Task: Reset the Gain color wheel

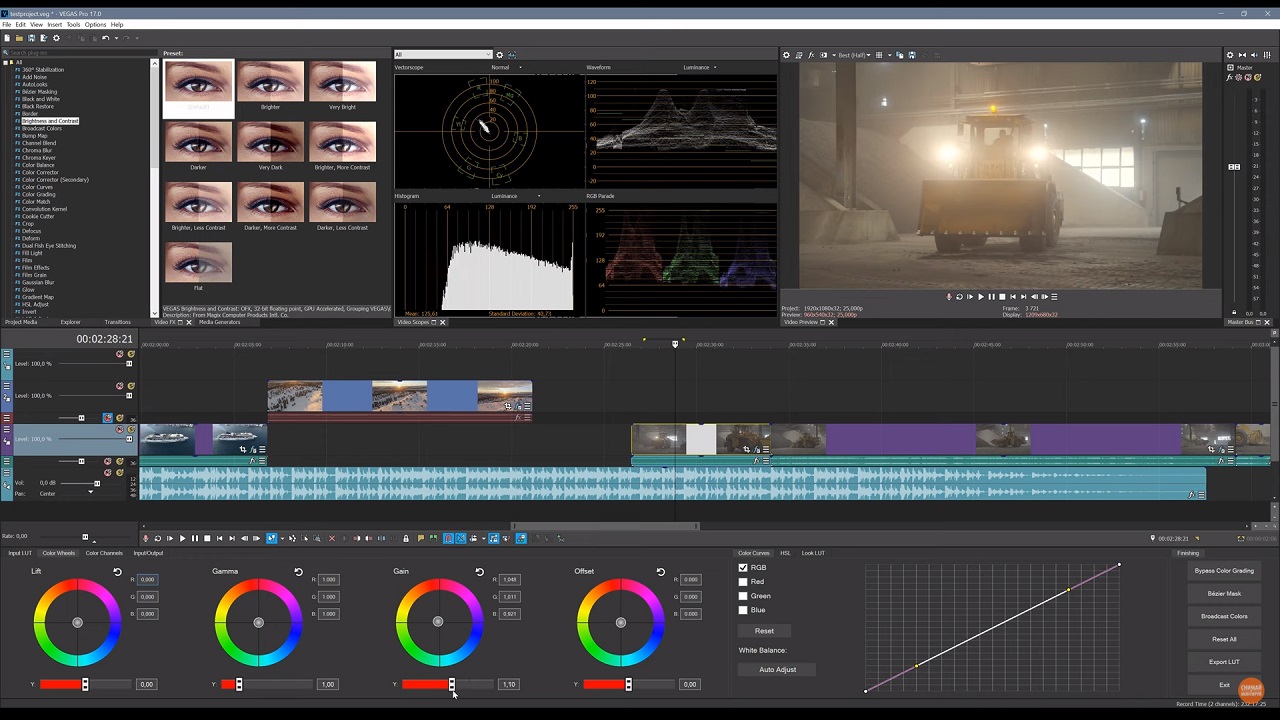Action: (479, 572)
